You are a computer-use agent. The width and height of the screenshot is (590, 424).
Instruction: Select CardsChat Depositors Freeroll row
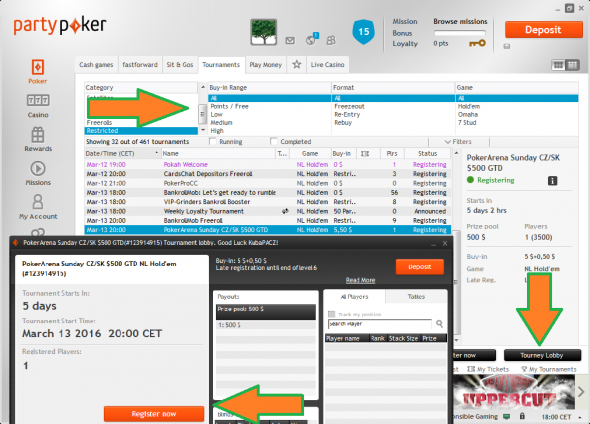[267, 174]
